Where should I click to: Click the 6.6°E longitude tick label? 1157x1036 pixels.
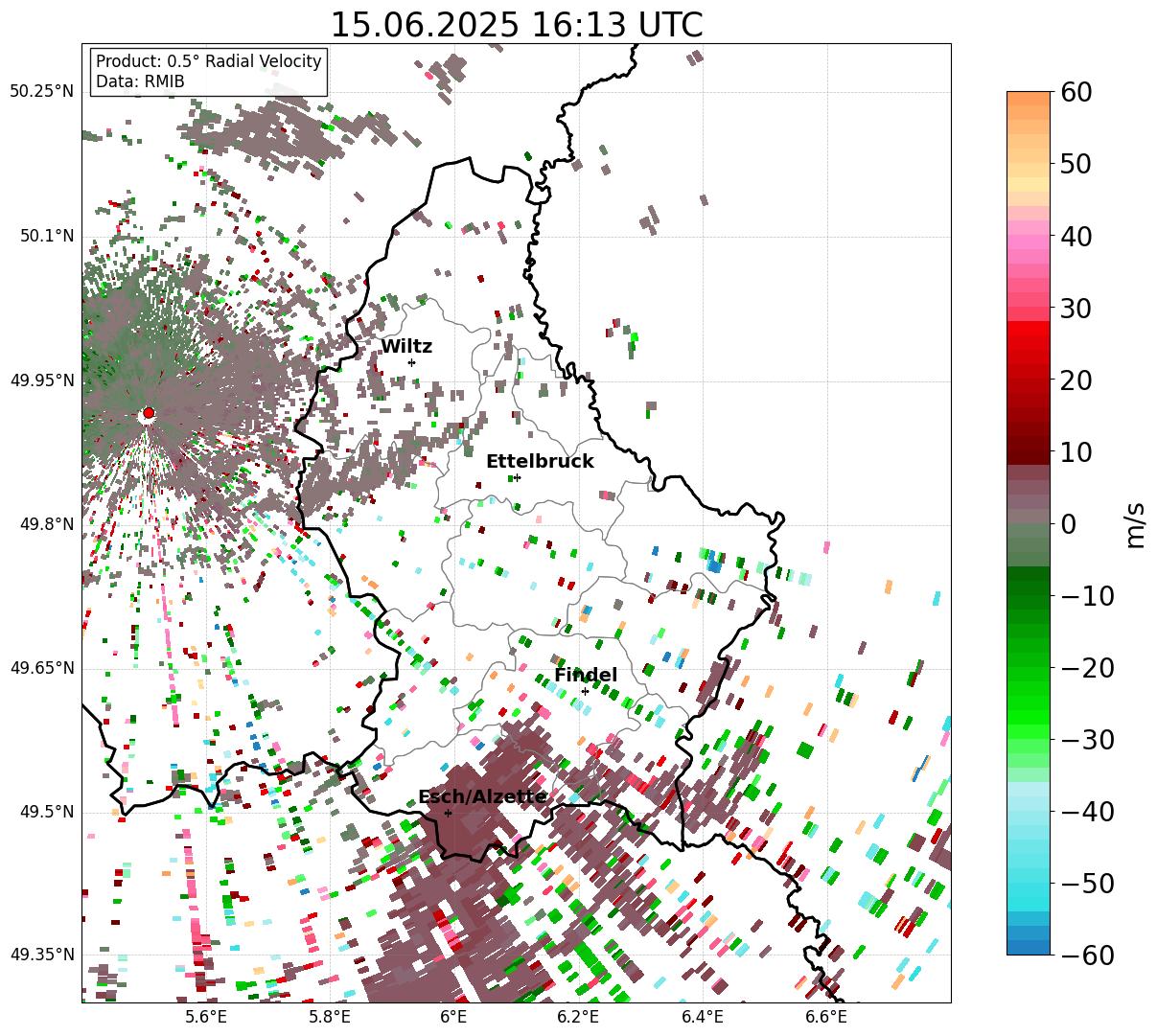point(826,1017)
